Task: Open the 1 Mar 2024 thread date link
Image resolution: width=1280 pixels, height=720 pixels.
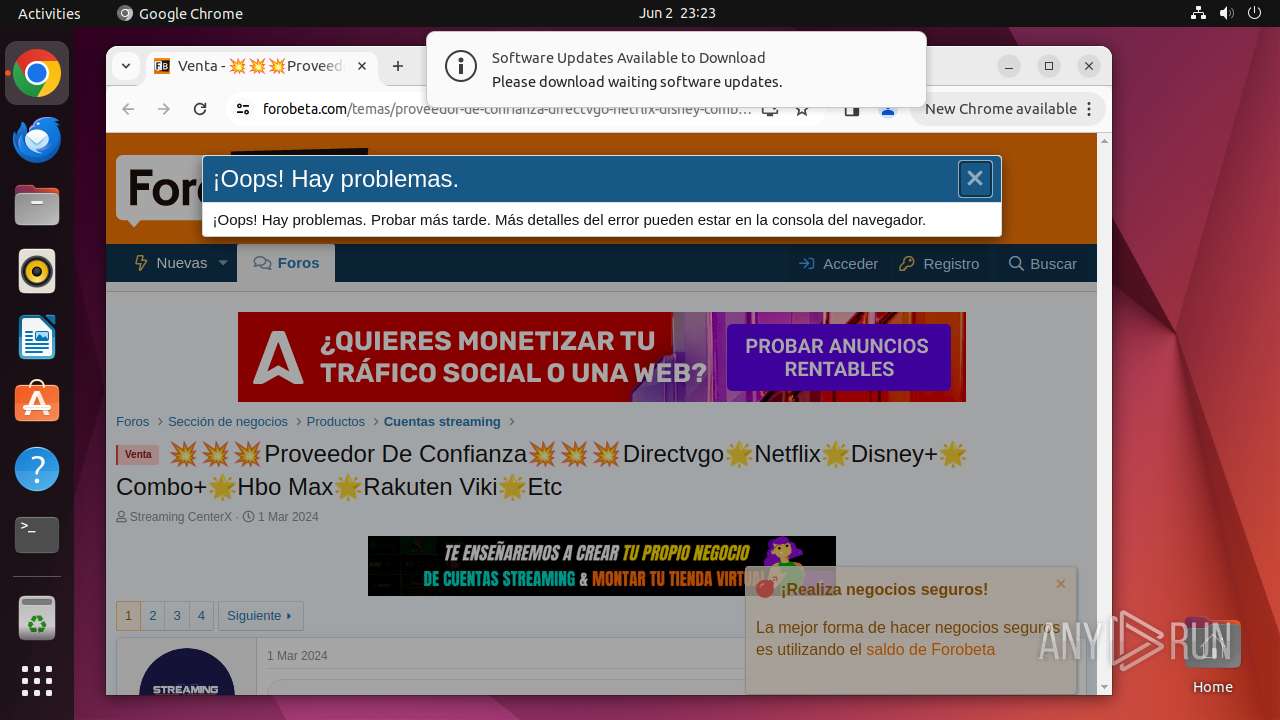Action: point(288,517)
